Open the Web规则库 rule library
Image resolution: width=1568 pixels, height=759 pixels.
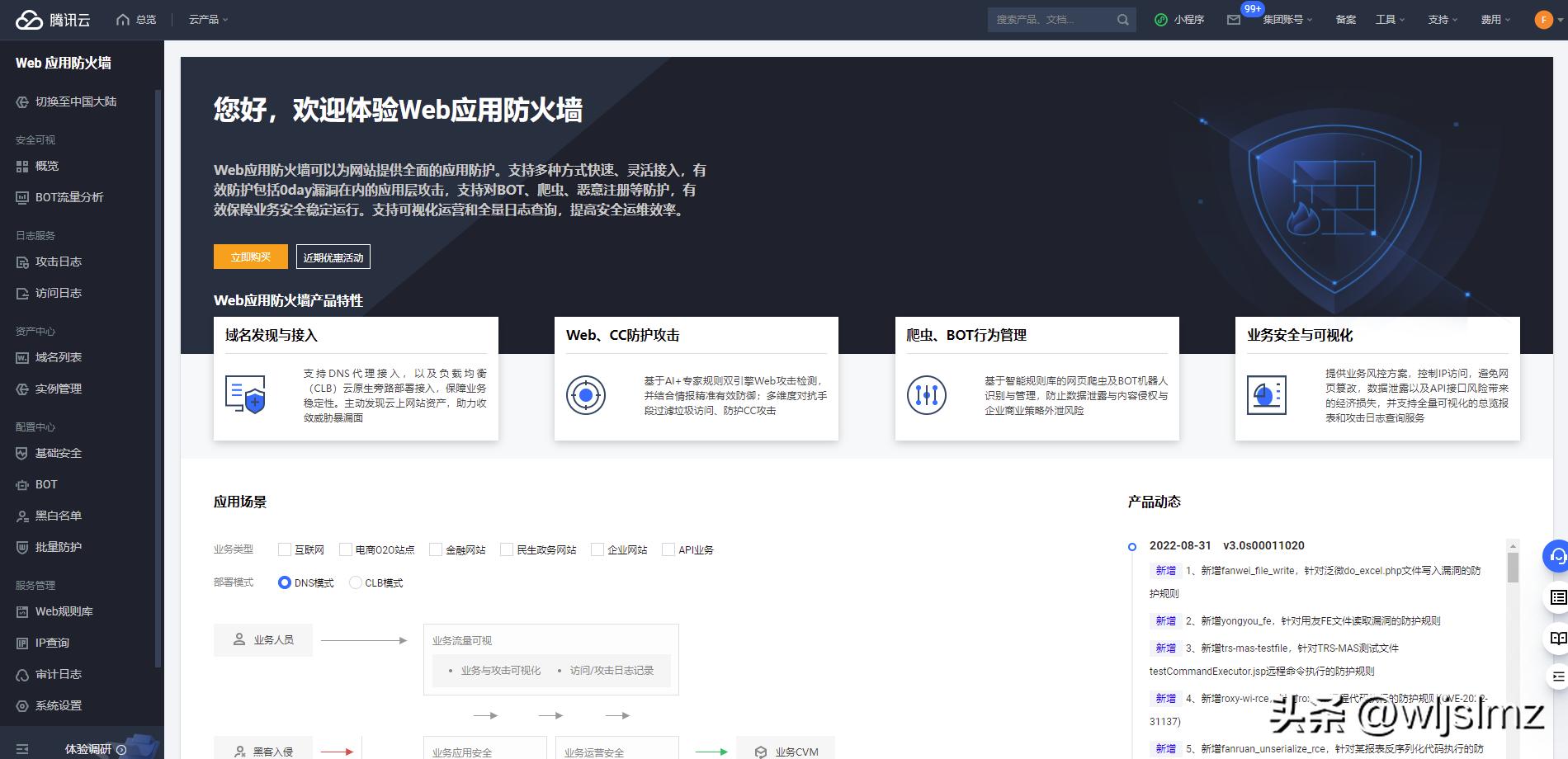[x=62, y=611]
